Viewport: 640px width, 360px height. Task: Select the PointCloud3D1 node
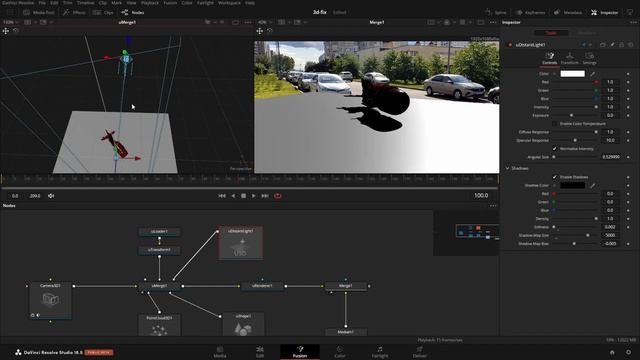coord(159,326)
